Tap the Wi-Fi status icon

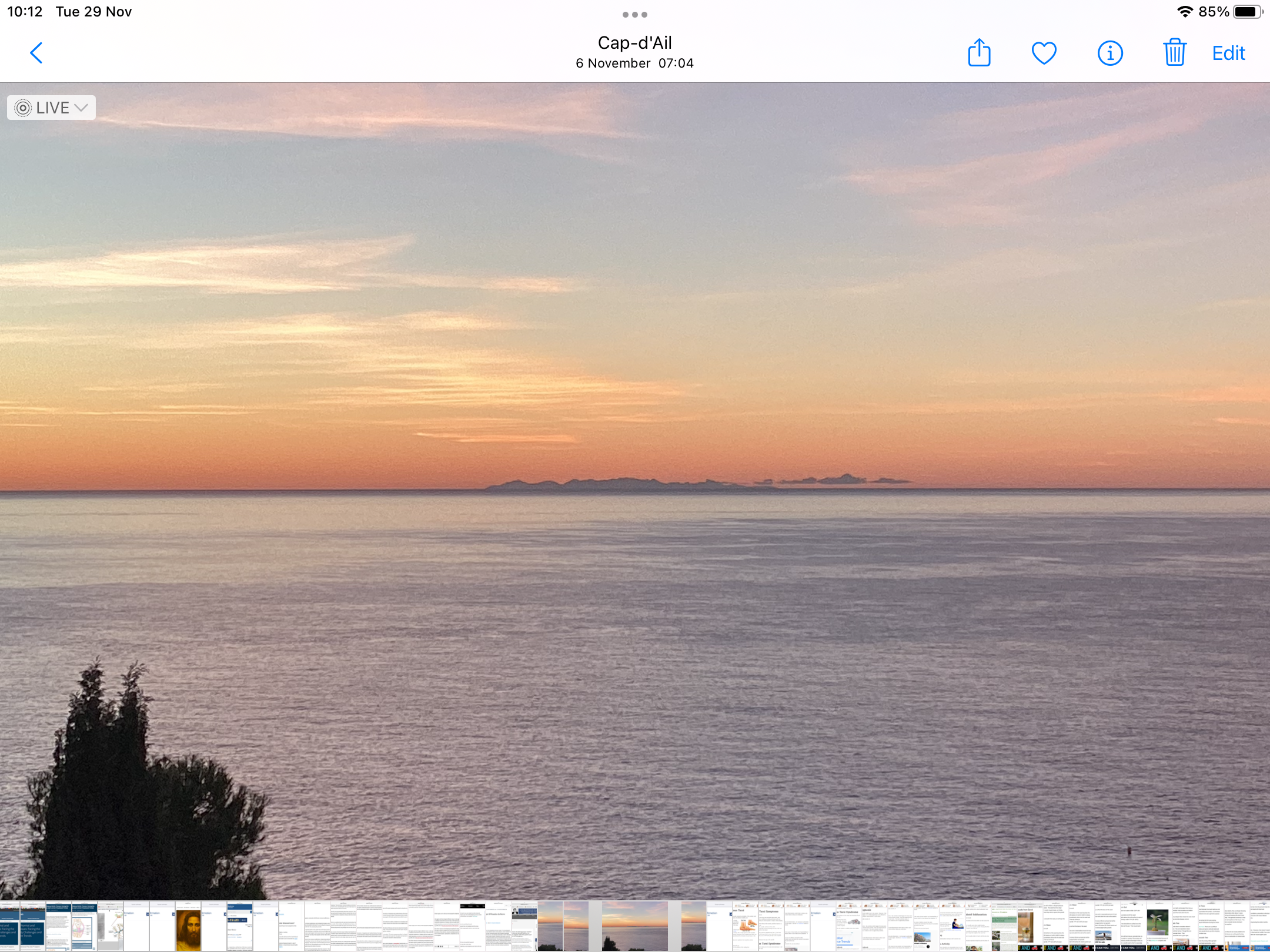click(x=1184, y=12)
